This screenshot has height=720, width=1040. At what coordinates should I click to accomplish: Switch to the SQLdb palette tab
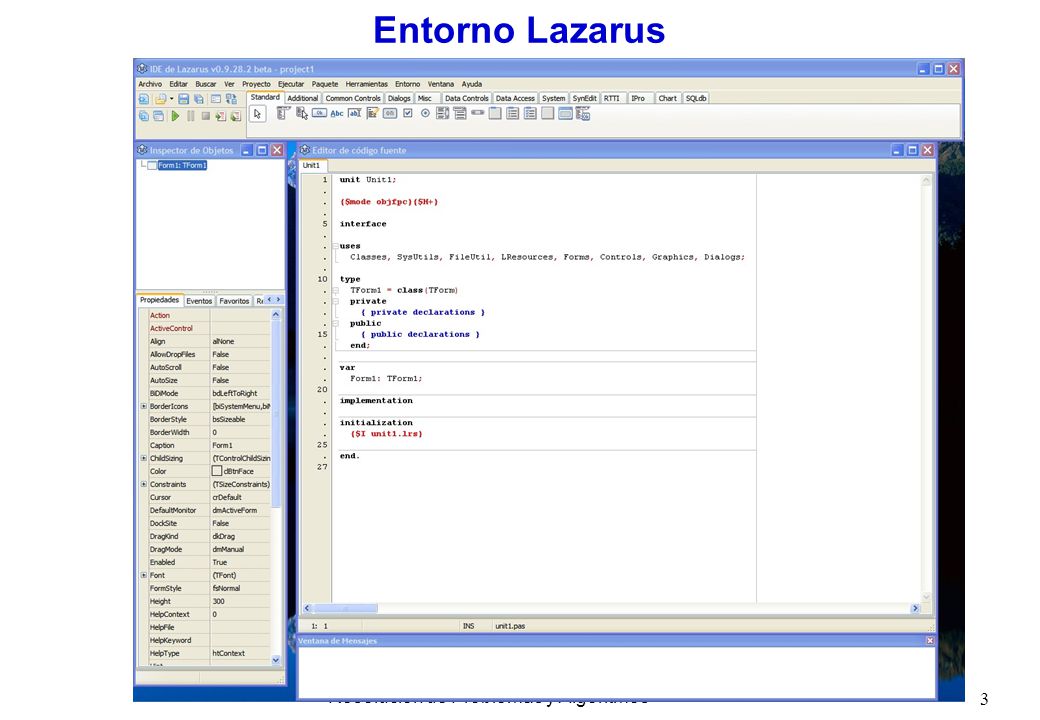click(696, 98)
